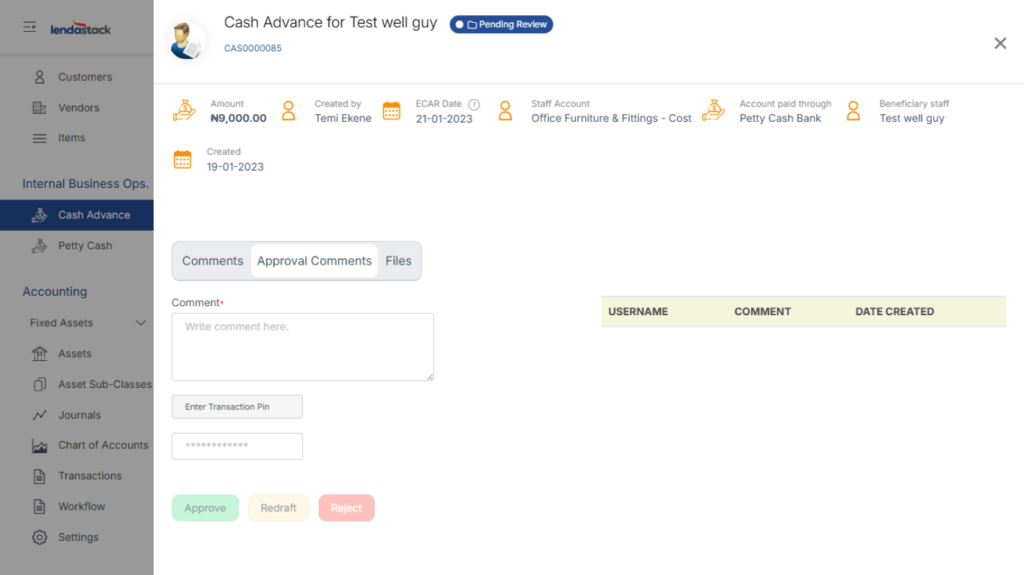The image size is (1024, 575).
Task: Open the Workflow sidebar item
Action: [81, 507]
